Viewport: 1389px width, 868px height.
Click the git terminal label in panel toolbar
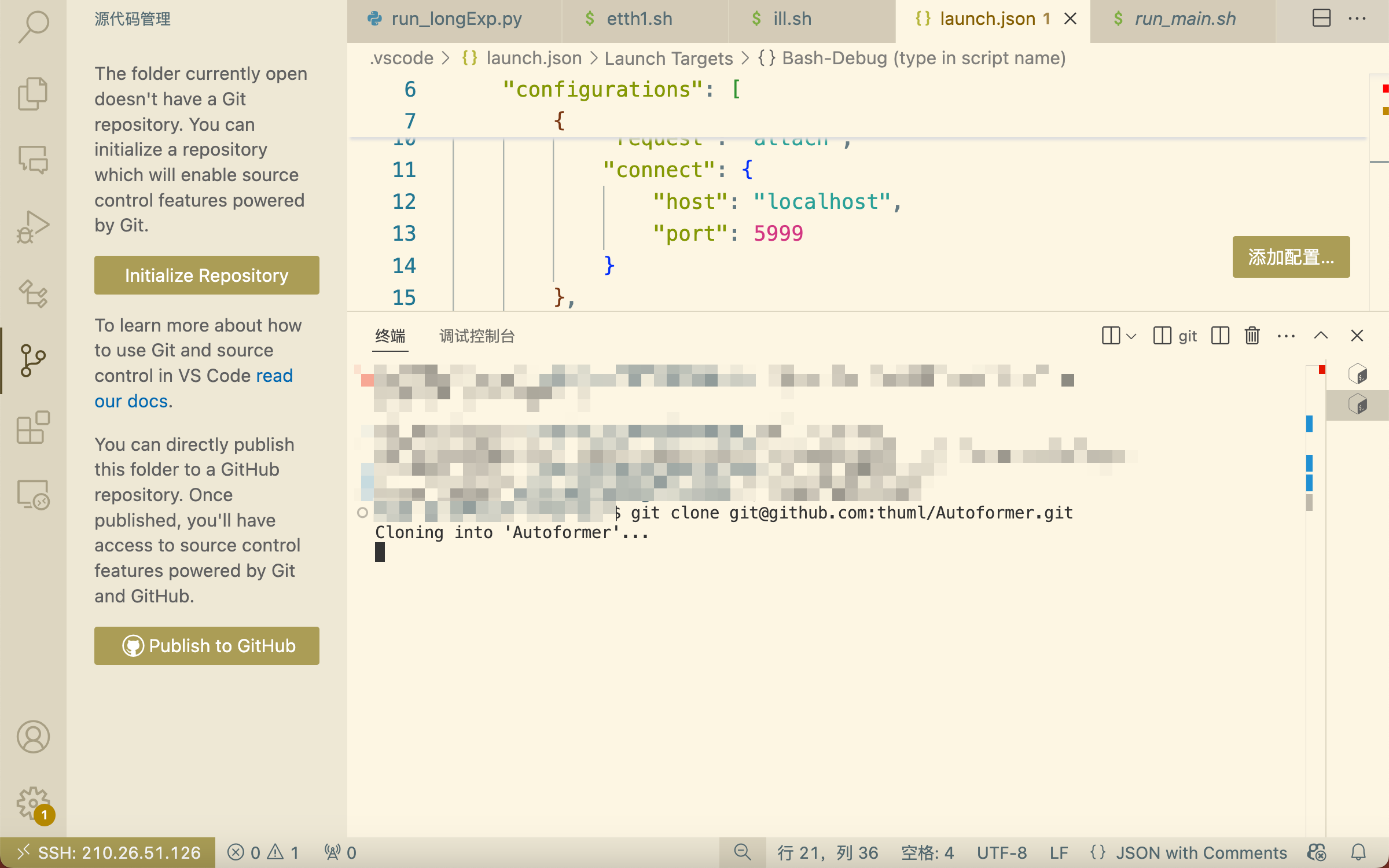click(x=1175, y=336)
